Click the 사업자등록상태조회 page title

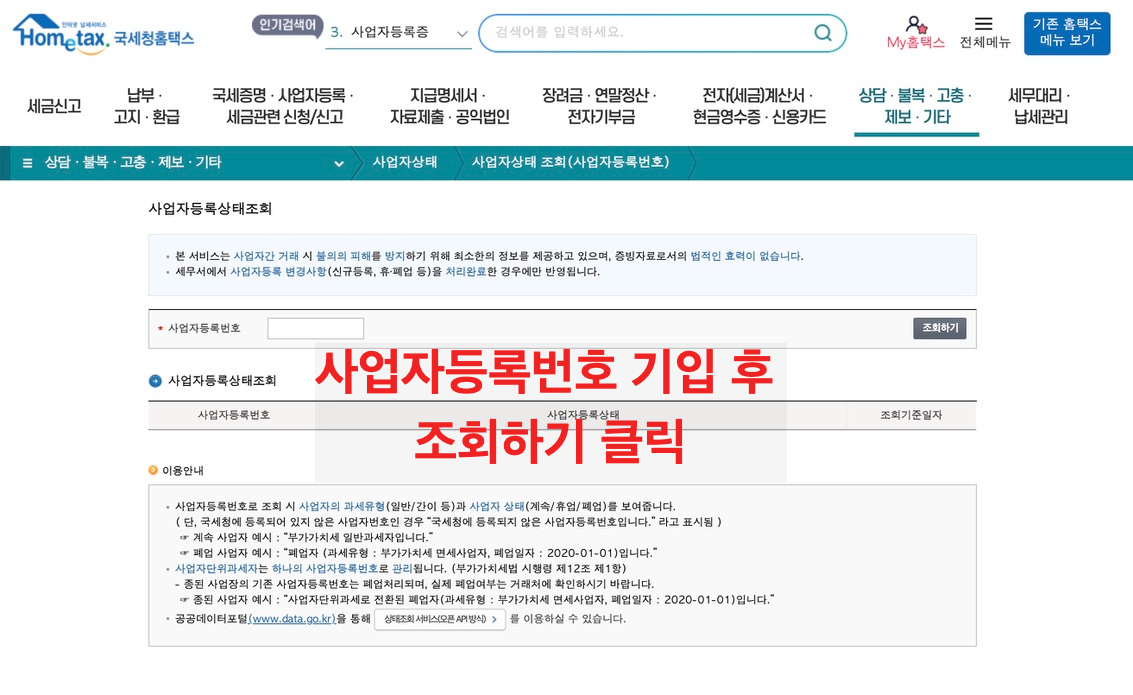[x=210, y=209]
